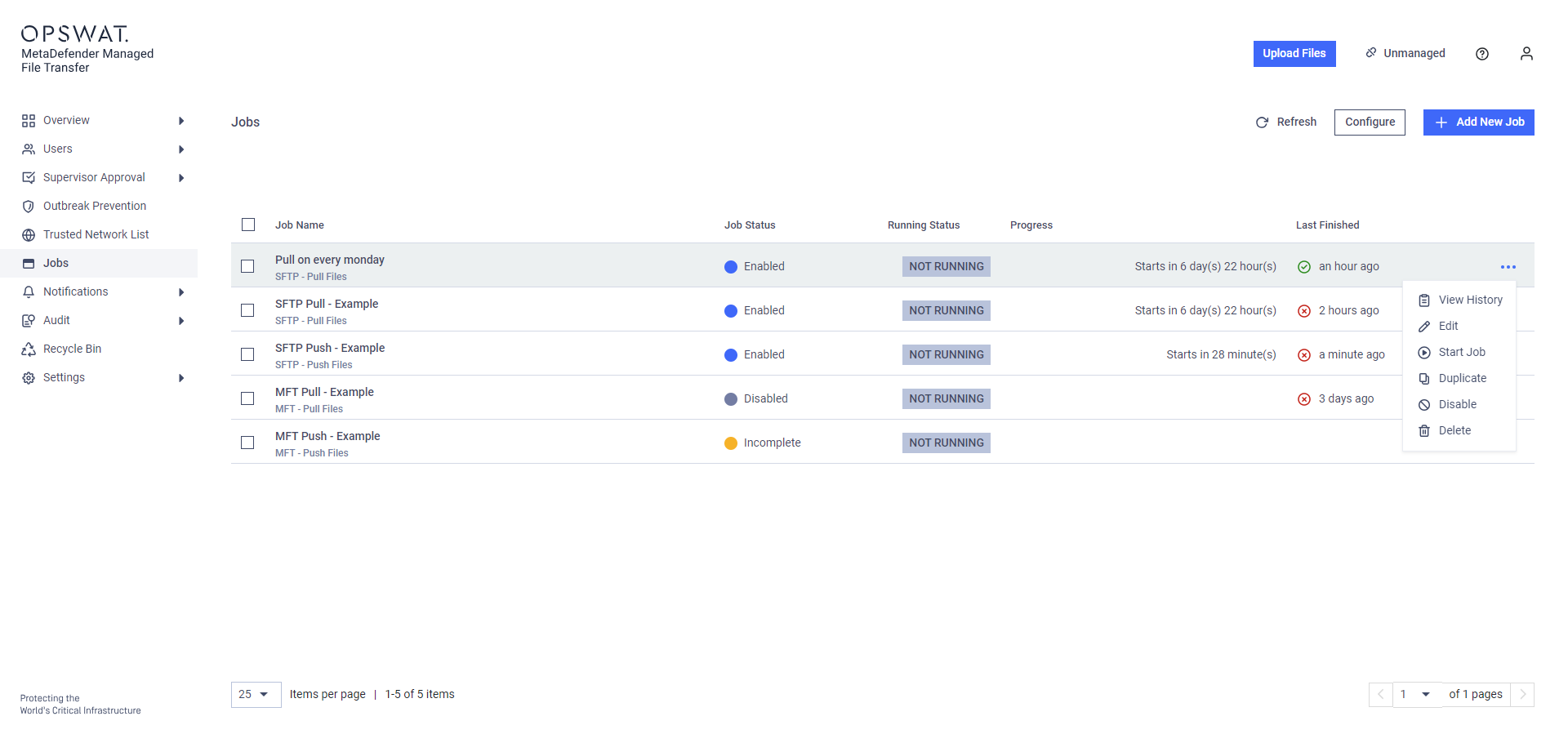The width and height of the screenshot is (1568, 743).
Task: Click red failed icon beside 2 hours ago
Action: click(1304, 311)
